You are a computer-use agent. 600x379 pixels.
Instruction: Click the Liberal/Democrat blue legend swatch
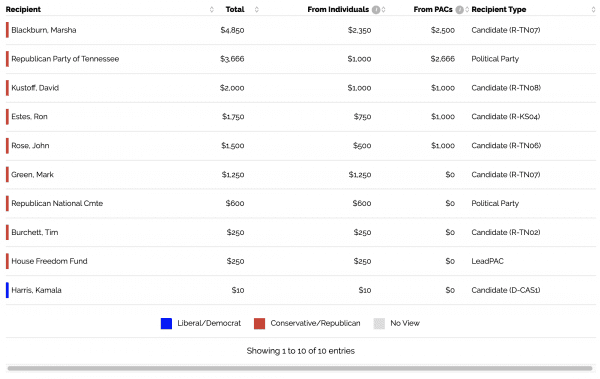point(166,323)
